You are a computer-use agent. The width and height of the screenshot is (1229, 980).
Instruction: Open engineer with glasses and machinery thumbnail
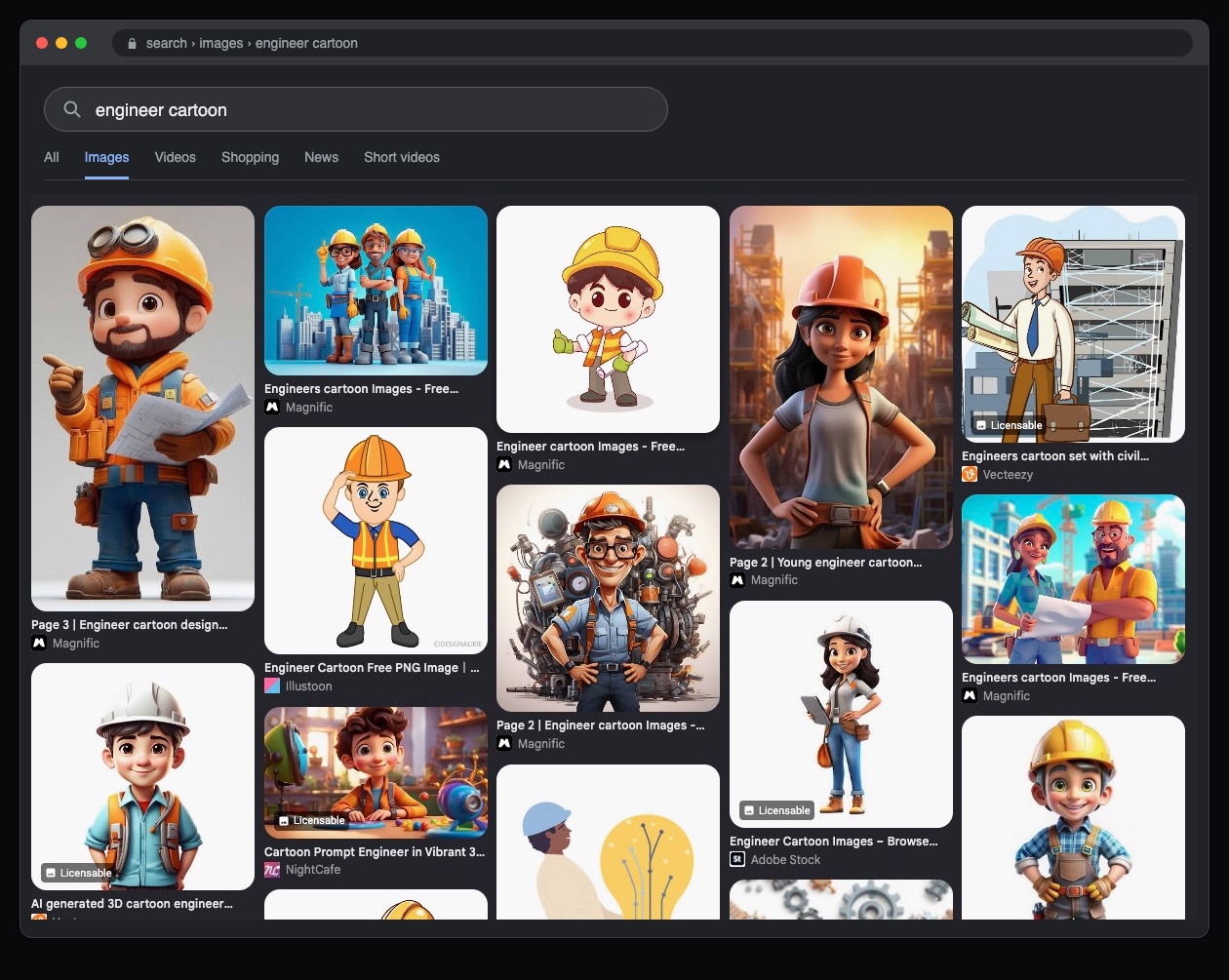click(x=608, y=598)
